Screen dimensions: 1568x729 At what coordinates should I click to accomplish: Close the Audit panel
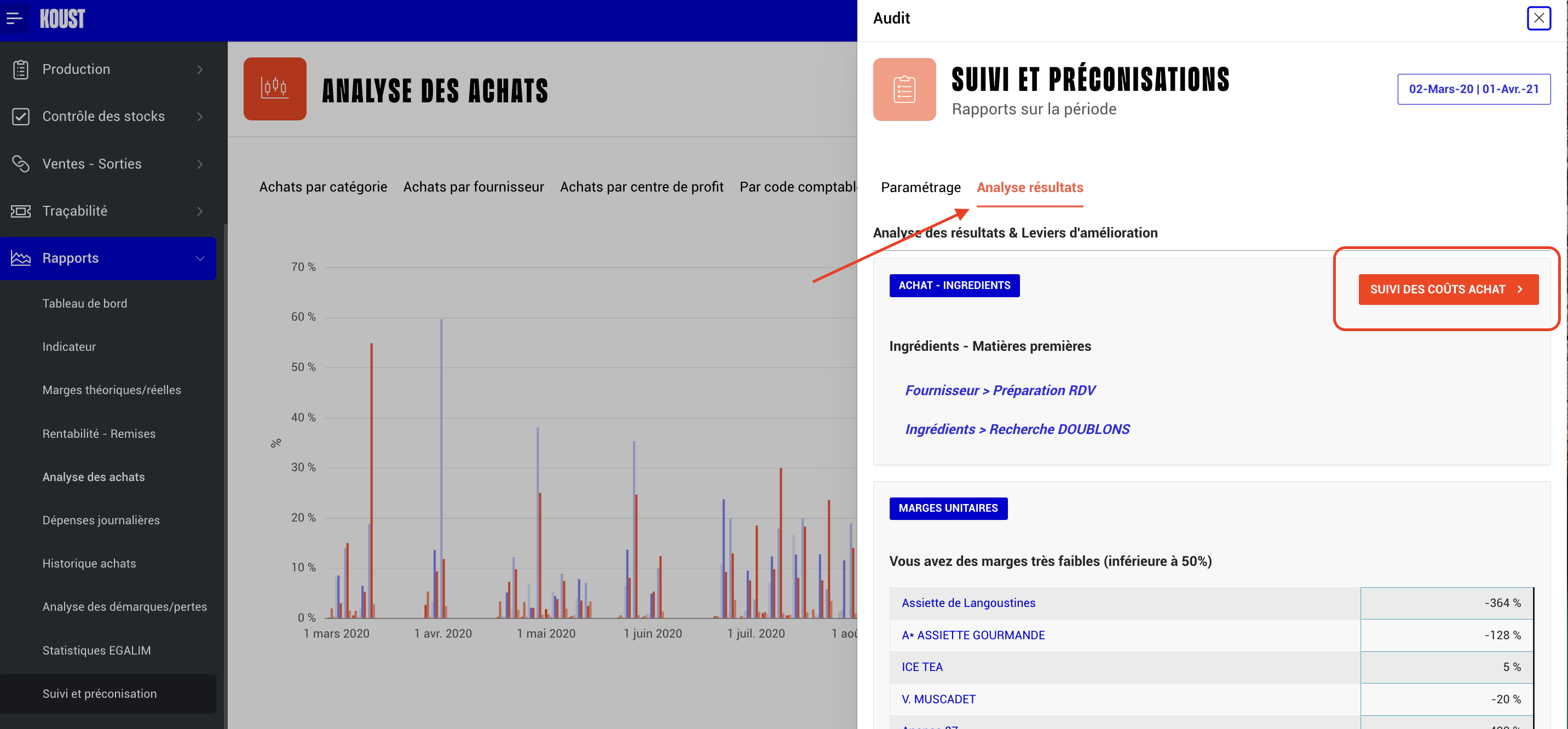[x=1538, y=18]
